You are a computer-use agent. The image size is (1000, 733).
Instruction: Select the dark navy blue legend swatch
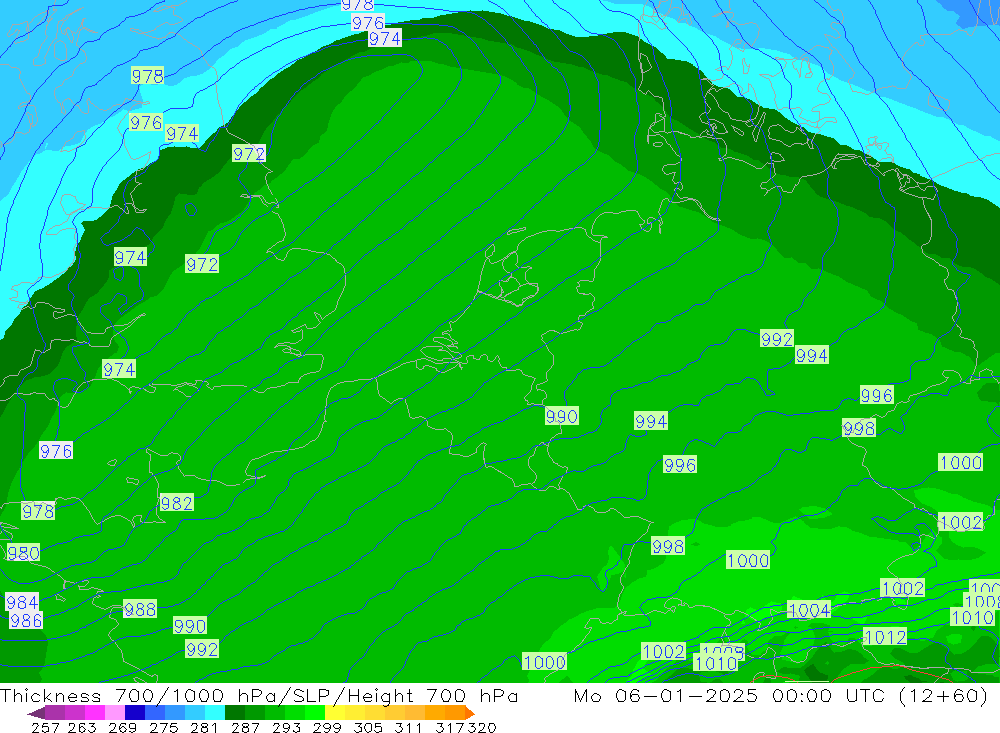(135, 713)
